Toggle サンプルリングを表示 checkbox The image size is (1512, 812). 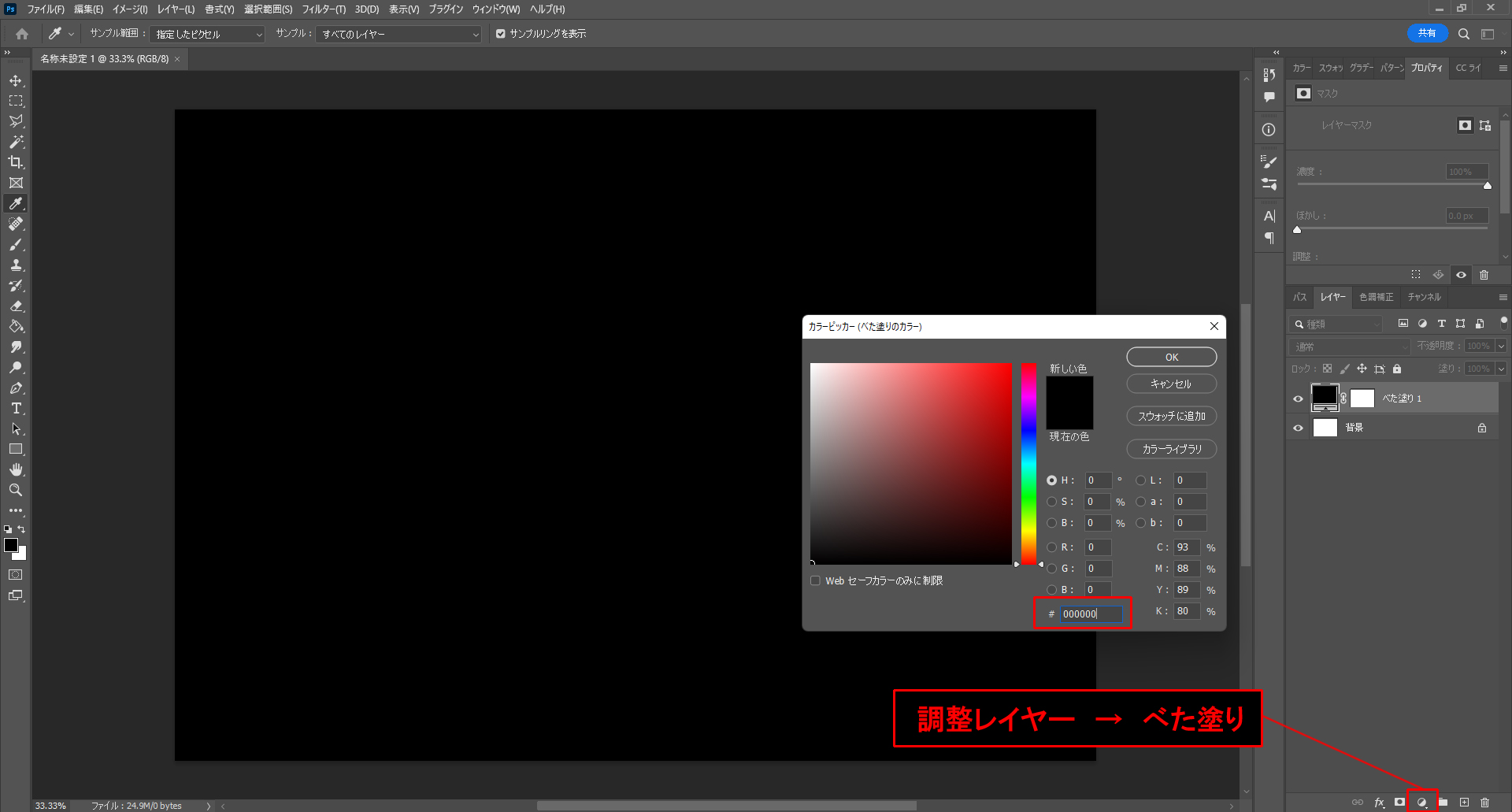(501, 34)
